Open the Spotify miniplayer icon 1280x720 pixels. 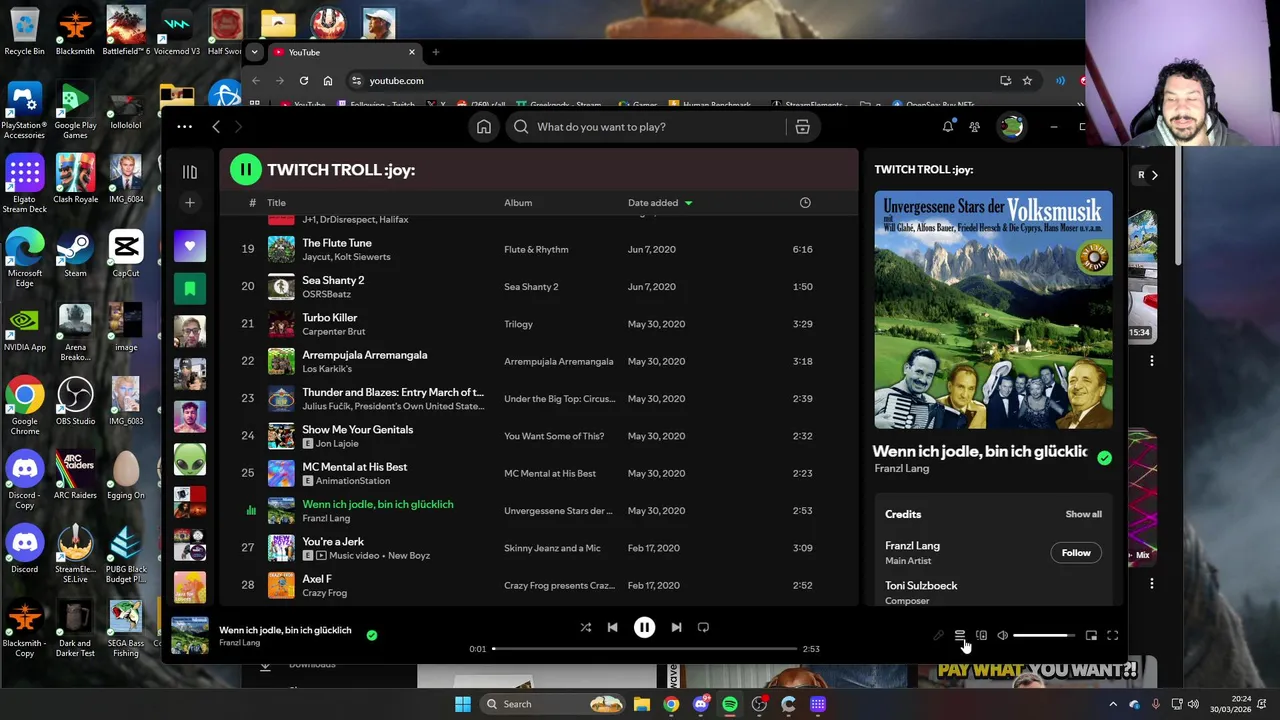[1091, 635]
